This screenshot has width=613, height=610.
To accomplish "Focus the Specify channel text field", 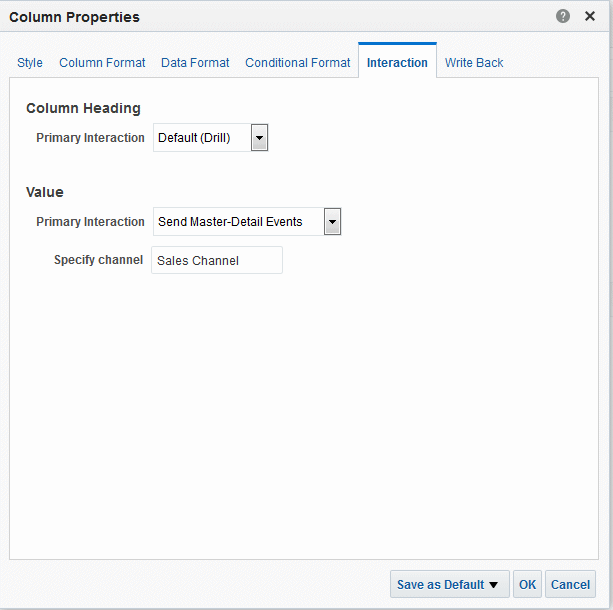I will (217, 260).
